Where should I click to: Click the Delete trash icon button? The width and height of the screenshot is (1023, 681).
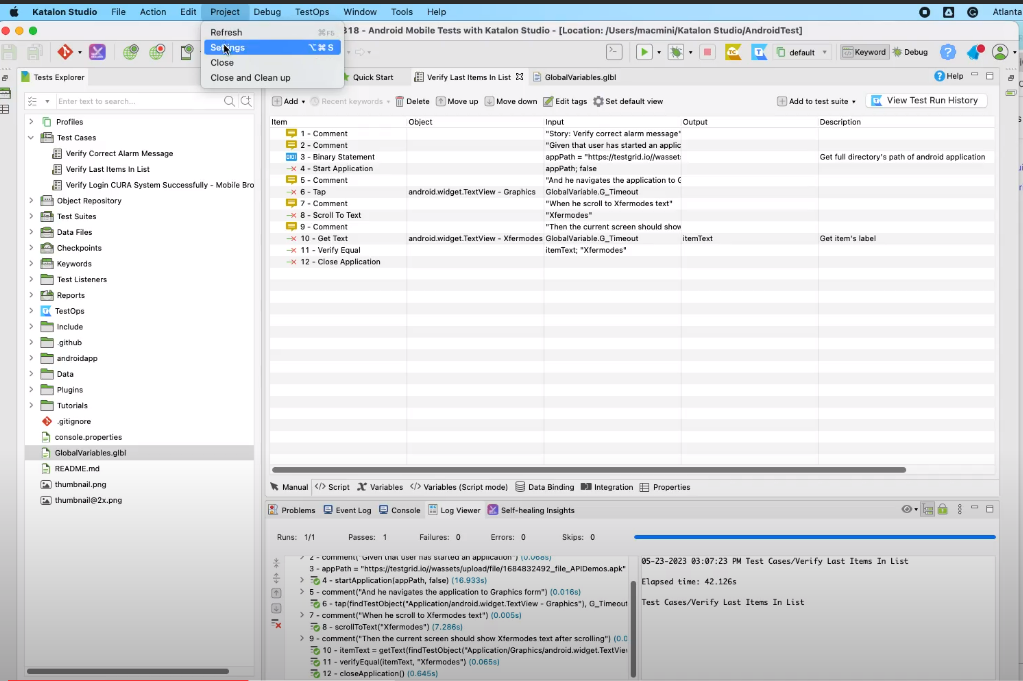[412, 101]
